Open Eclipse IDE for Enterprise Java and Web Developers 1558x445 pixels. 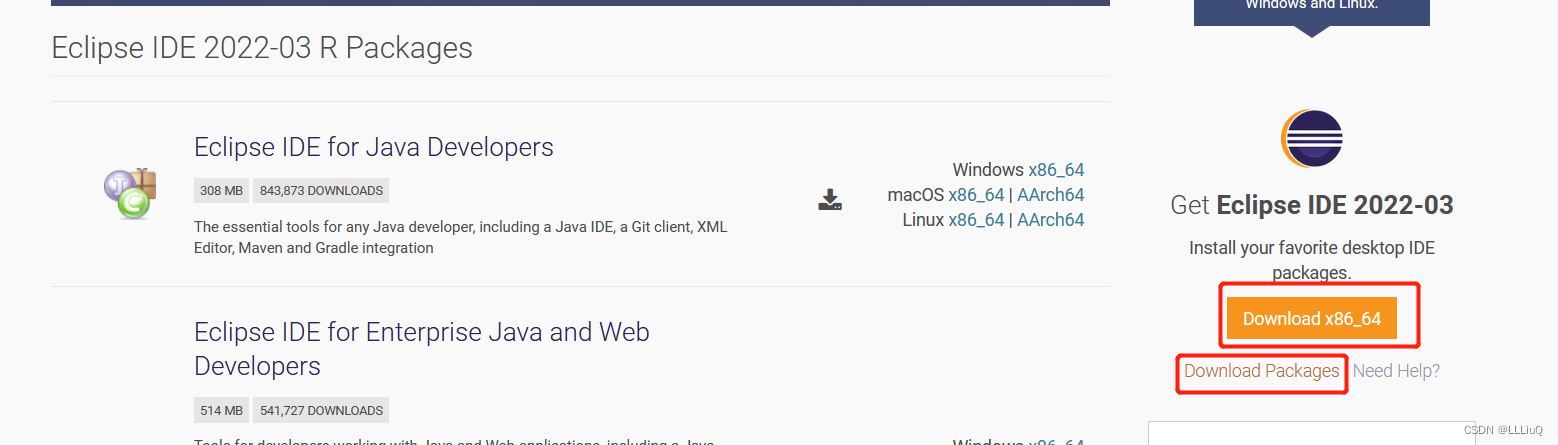pos(422,348)
